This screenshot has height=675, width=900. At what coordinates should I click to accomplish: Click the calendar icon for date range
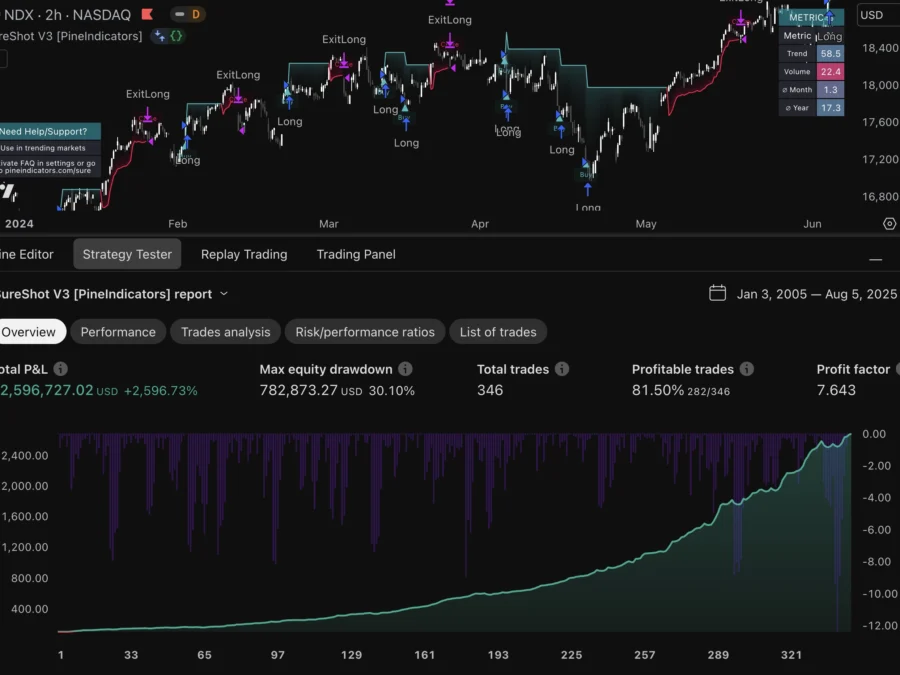717,293
